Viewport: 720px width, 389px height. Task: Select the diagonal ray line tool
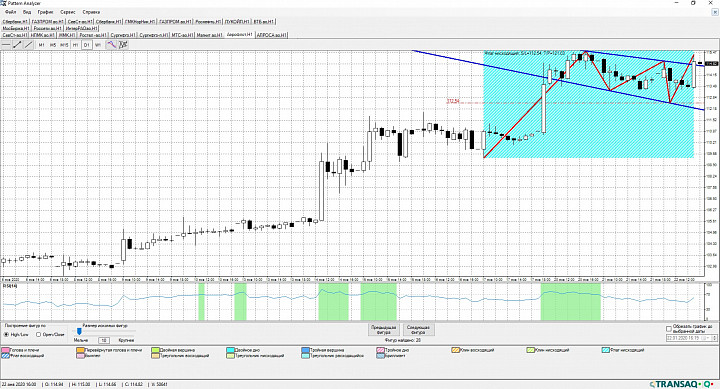[x=28, y=45]
